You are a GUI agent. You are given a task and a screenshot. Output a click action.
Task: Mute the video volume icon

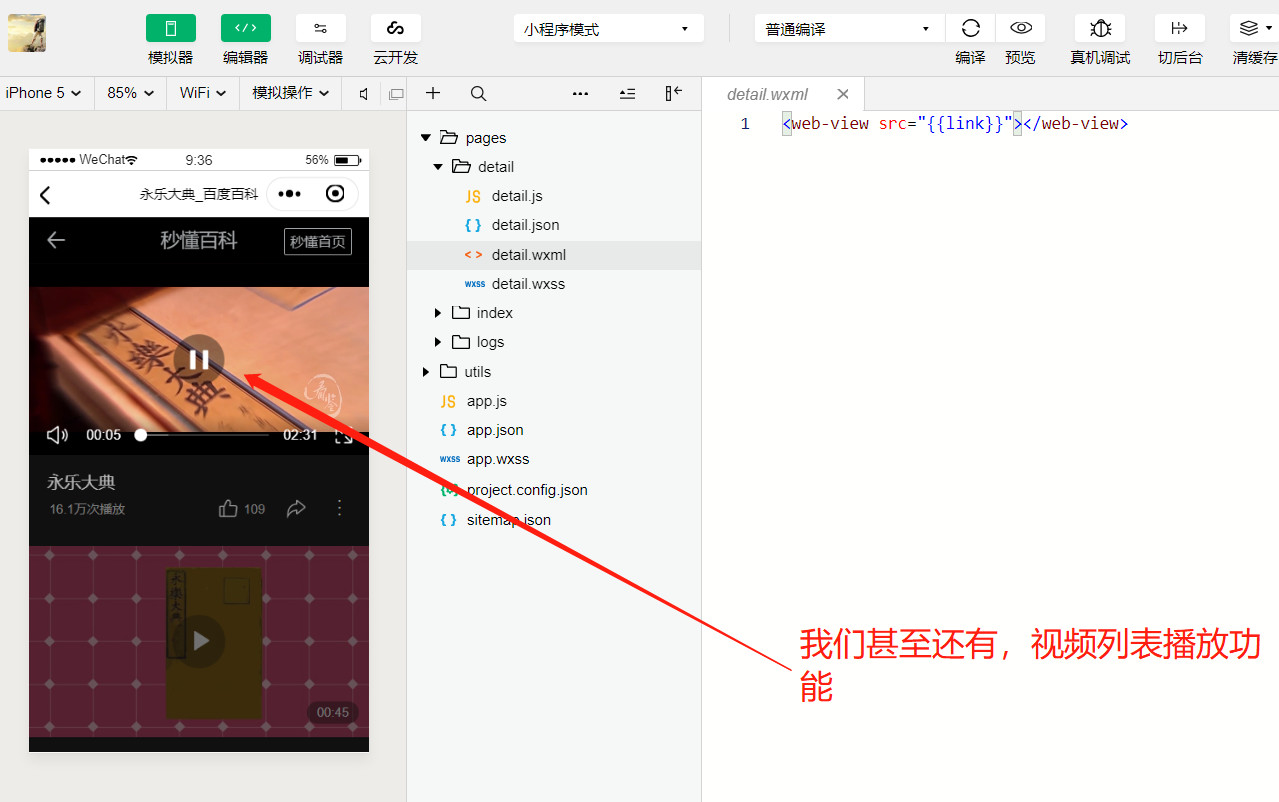[58, 435]
